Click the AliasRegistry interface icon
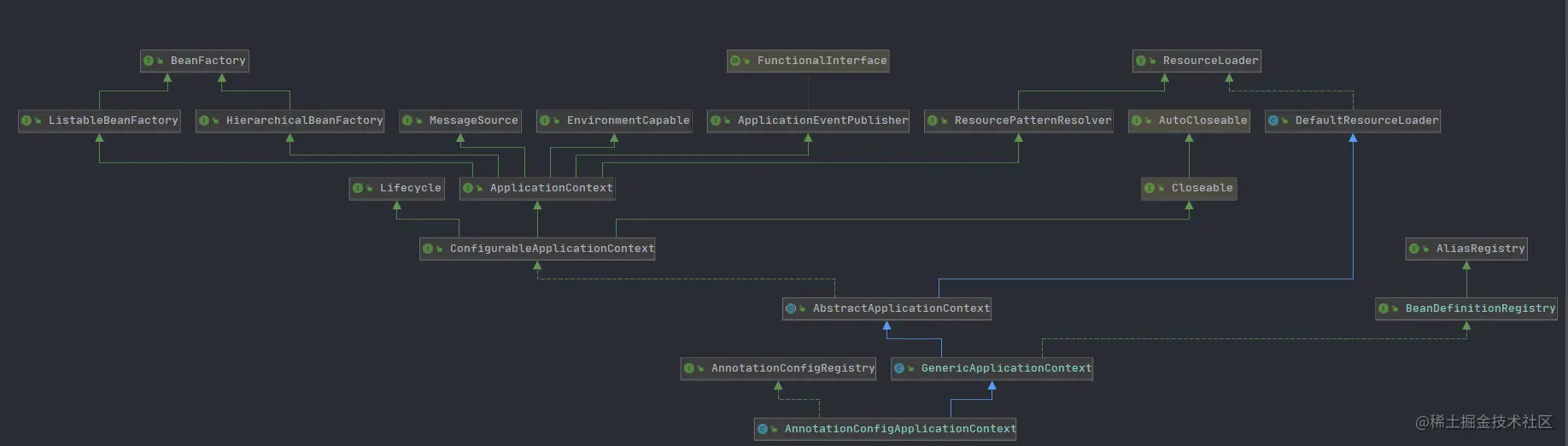 (1414, 249)
